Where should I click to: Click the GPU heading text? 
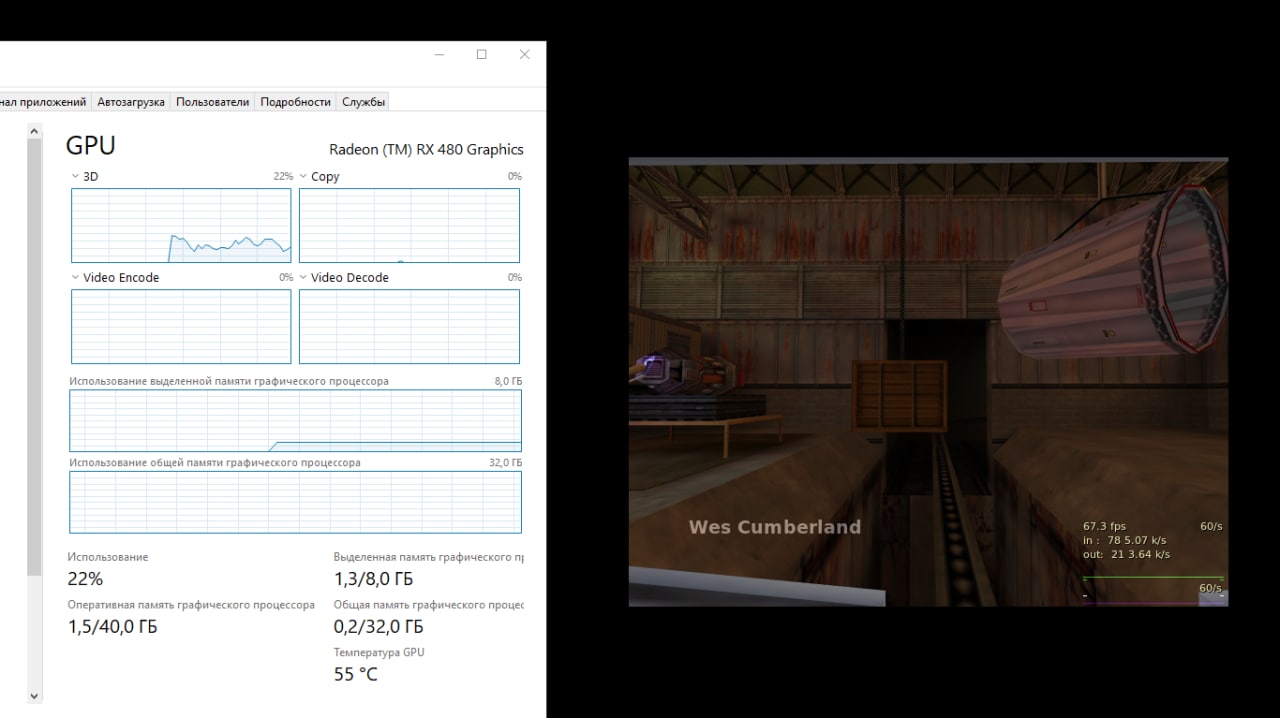click(x=91, y=146)
